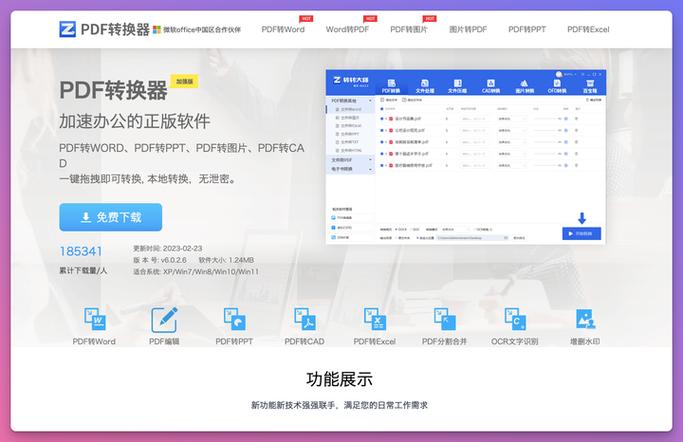683x442 pixels.
Task: Click the blue Z logo in the header
Action: click(x=68, y=29)
